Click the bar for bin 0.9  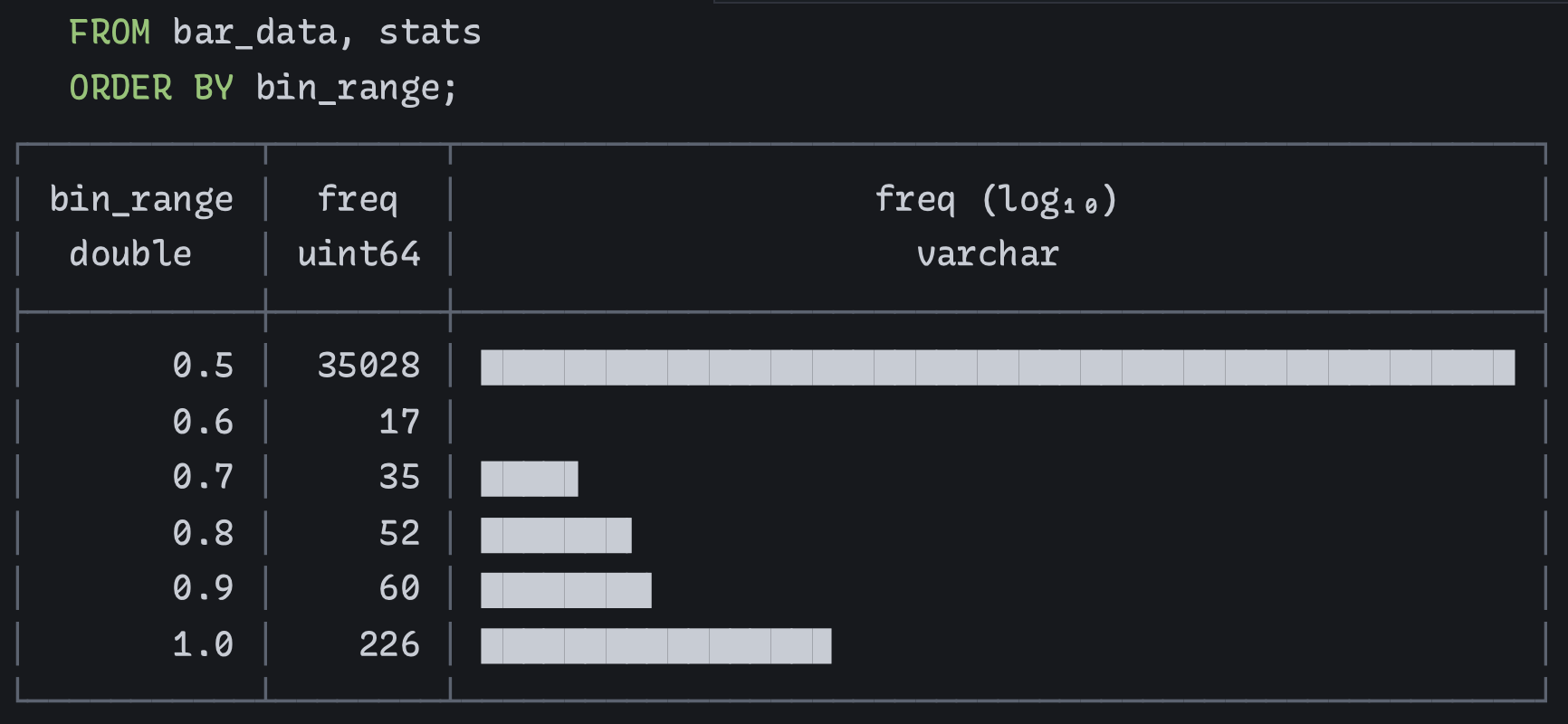coord(566,590)
